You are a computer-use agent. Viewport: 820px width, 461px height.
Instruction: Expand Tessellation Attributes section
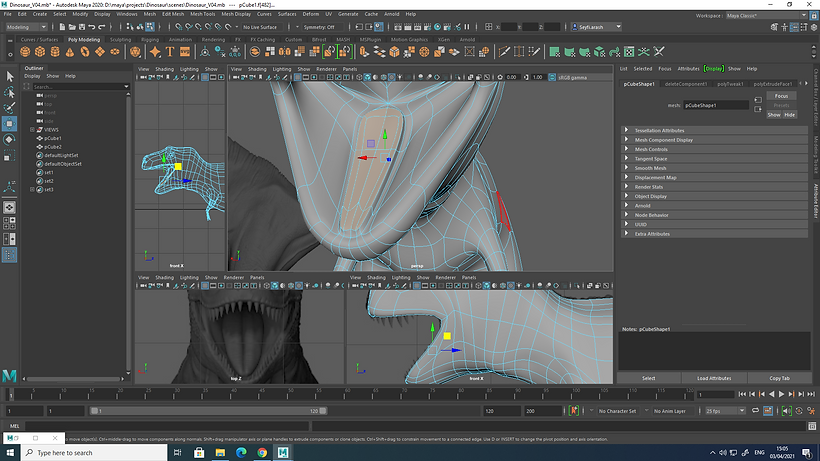715,130
